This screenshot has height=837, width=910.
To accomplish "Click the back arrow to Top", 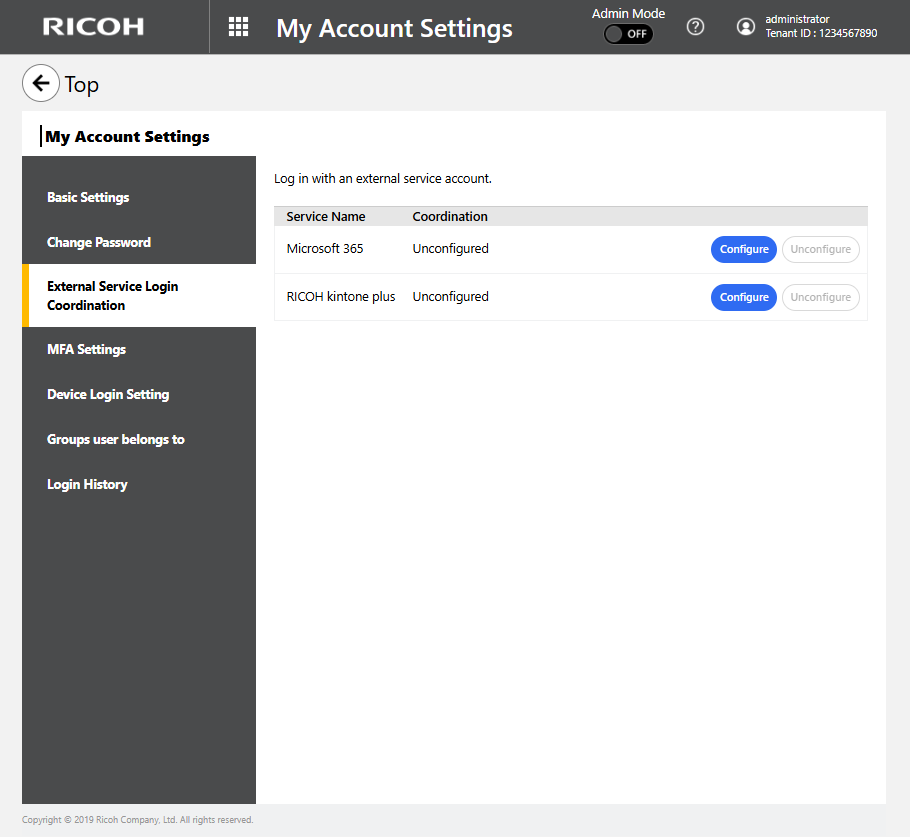I will 41,84.
